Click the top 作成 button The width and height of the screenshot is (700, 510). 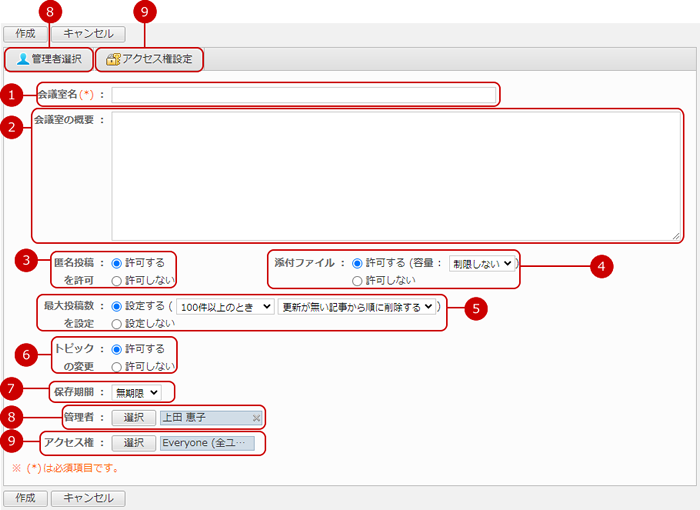tap(25, 34)
